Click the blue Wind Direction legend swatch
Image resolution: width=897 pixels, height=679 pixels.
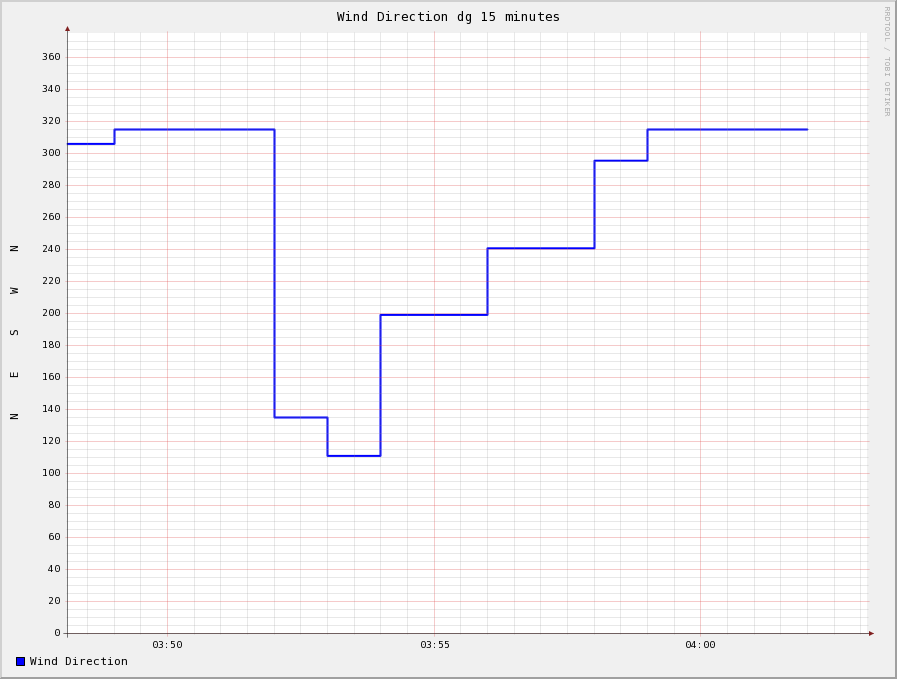(x=20, y=661)
